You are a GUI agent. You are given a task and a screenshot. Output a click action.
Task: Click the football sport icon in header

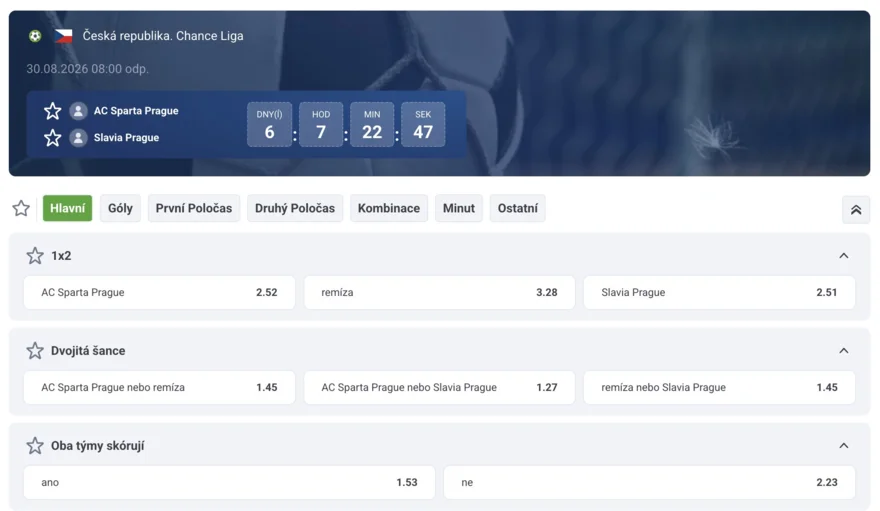pos(35,36)
